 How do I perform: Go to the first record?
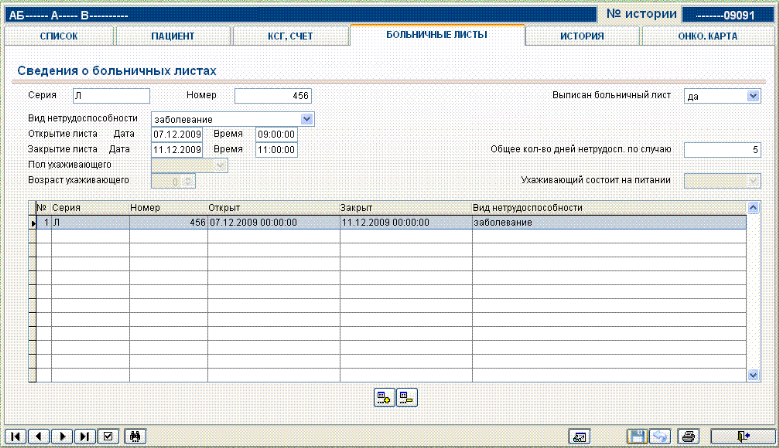[x=15, y=436]
